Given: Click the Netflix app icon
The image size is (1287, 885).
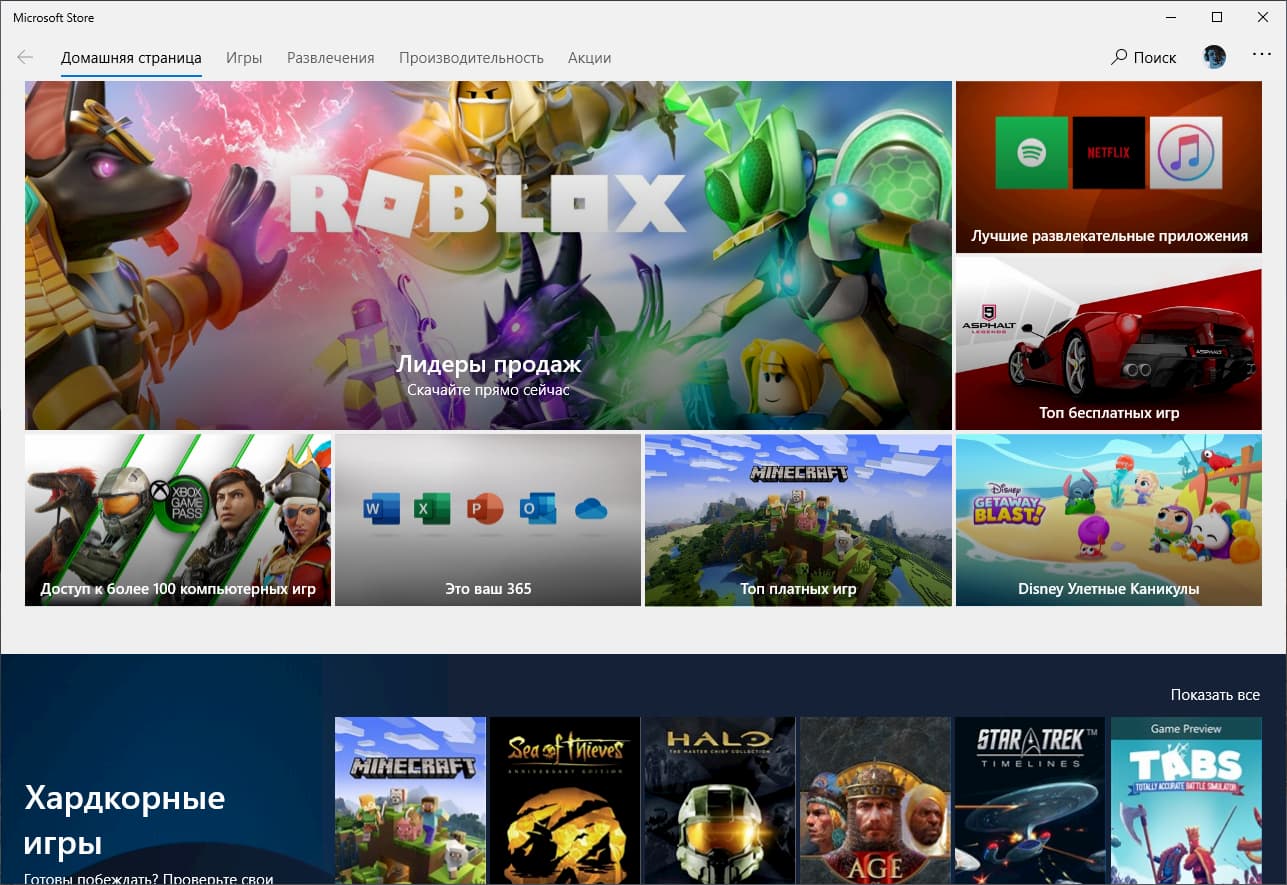Looking at the screenshot, I should point(1108,153).
